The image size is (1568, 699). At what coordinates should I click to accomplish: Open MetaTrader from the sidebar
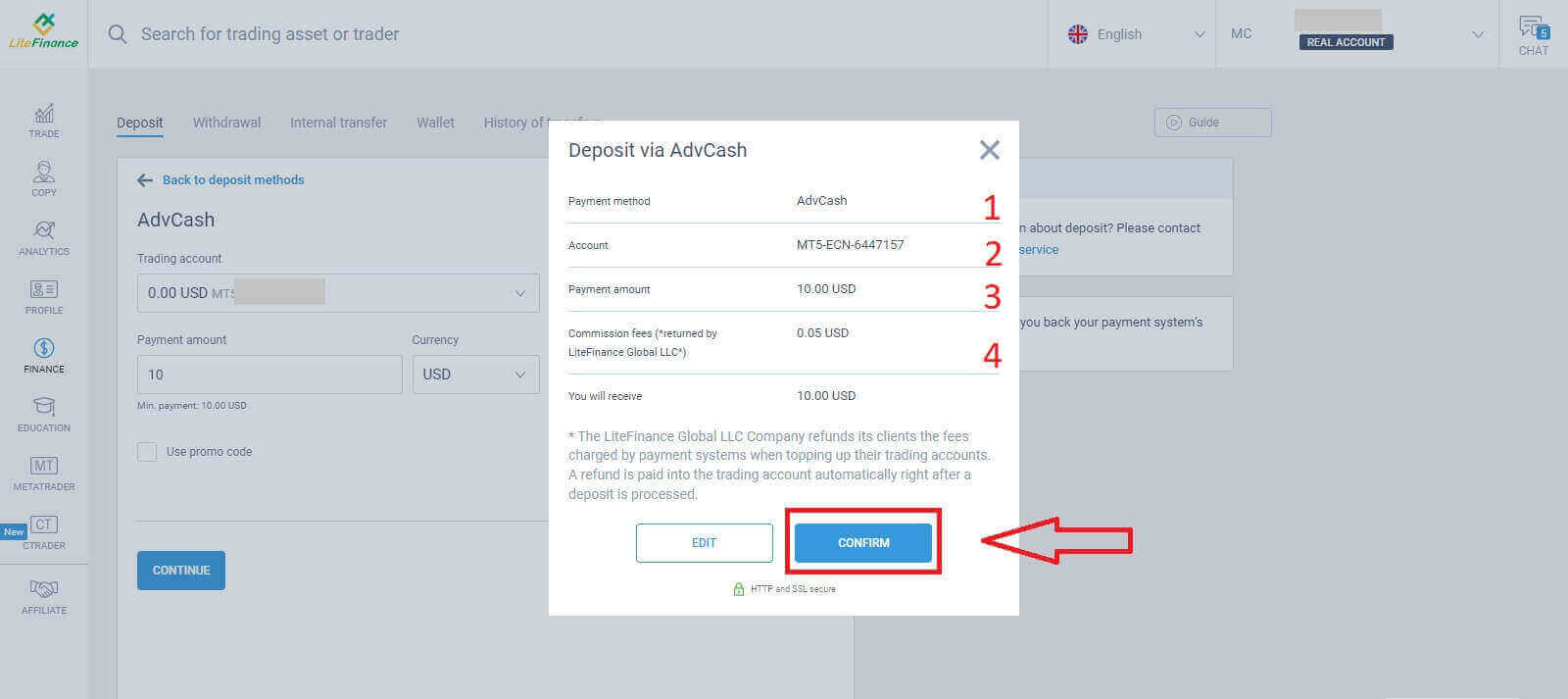[44, 473]
